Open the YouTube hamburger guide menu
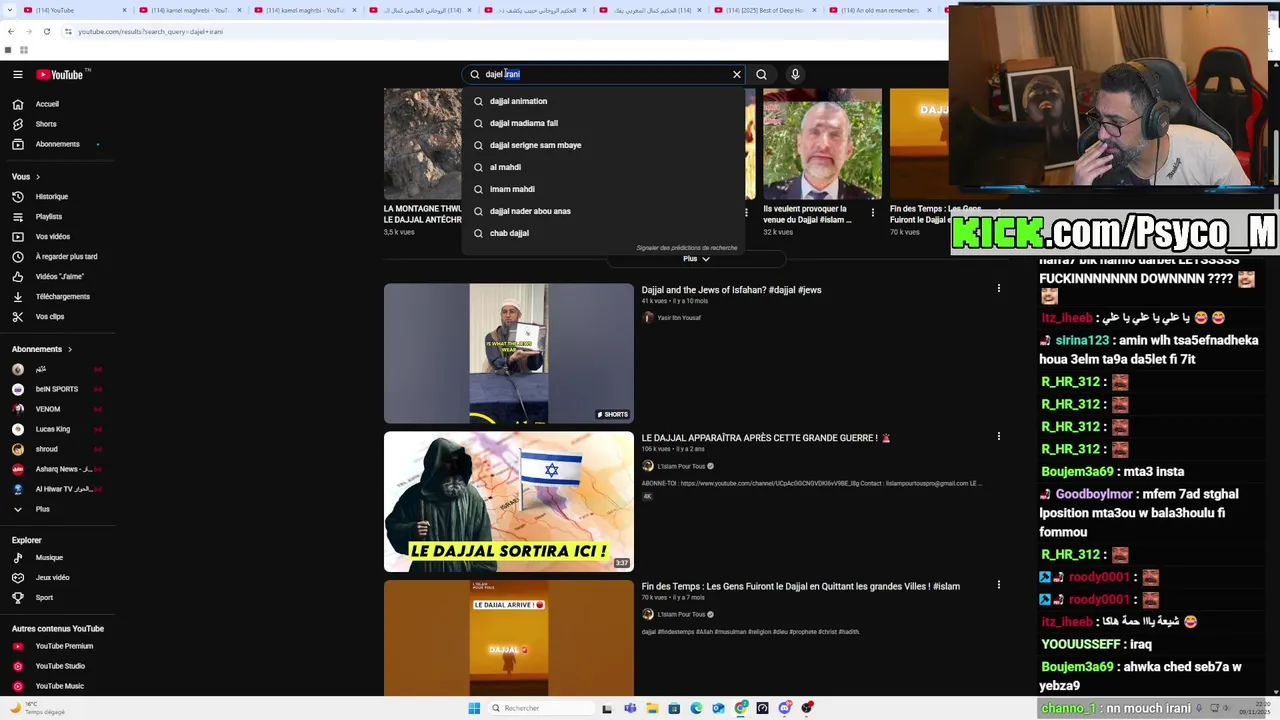Viewport: 1280px width, 720px height. point(18,74)
